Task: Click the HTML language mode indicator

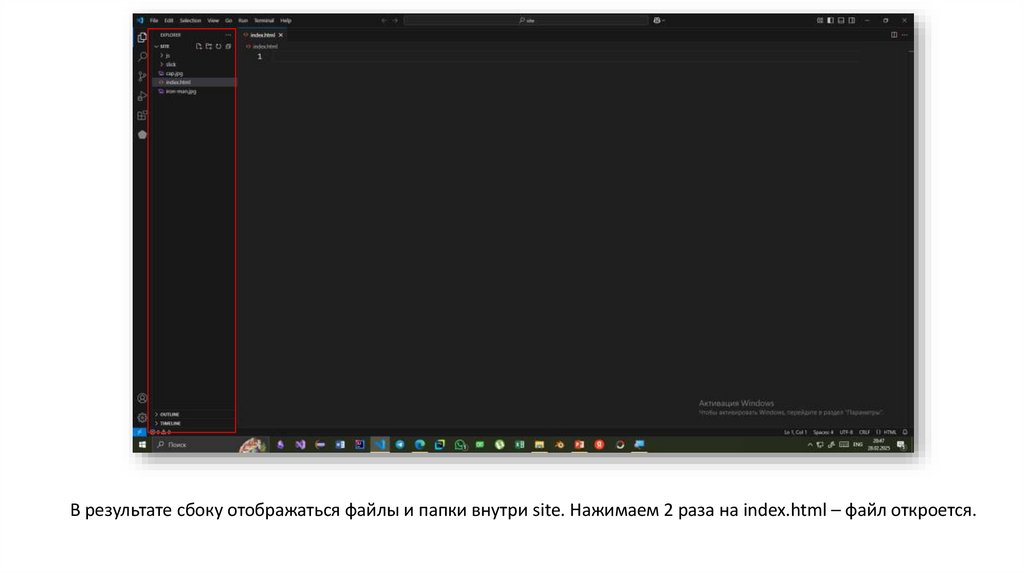Action: click(887, 432)
